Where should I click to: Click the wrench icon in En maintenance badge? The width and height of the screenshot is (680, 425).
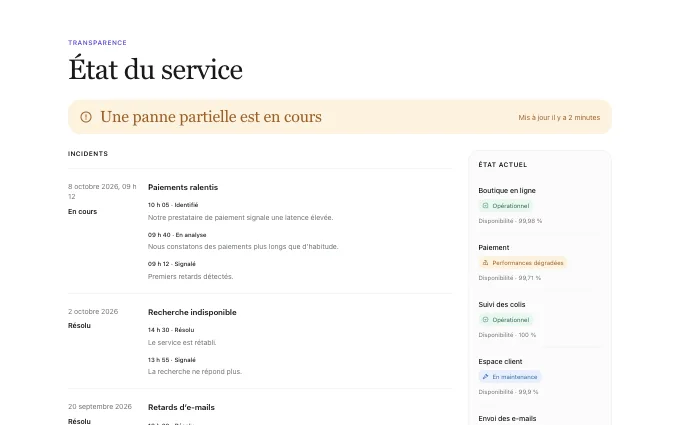(485, 377)
